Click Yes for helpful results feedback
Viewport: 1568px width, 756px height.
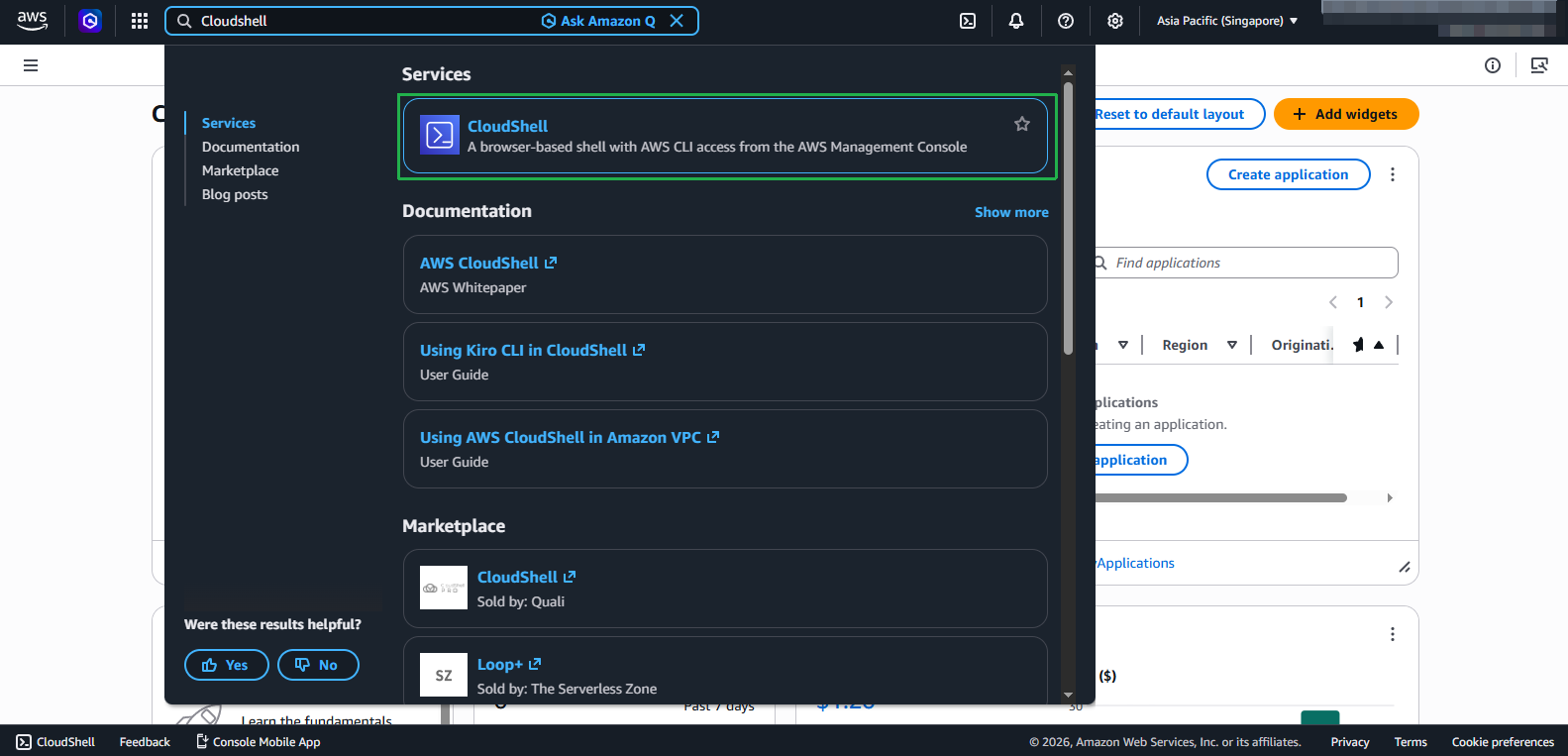point(227,665)
